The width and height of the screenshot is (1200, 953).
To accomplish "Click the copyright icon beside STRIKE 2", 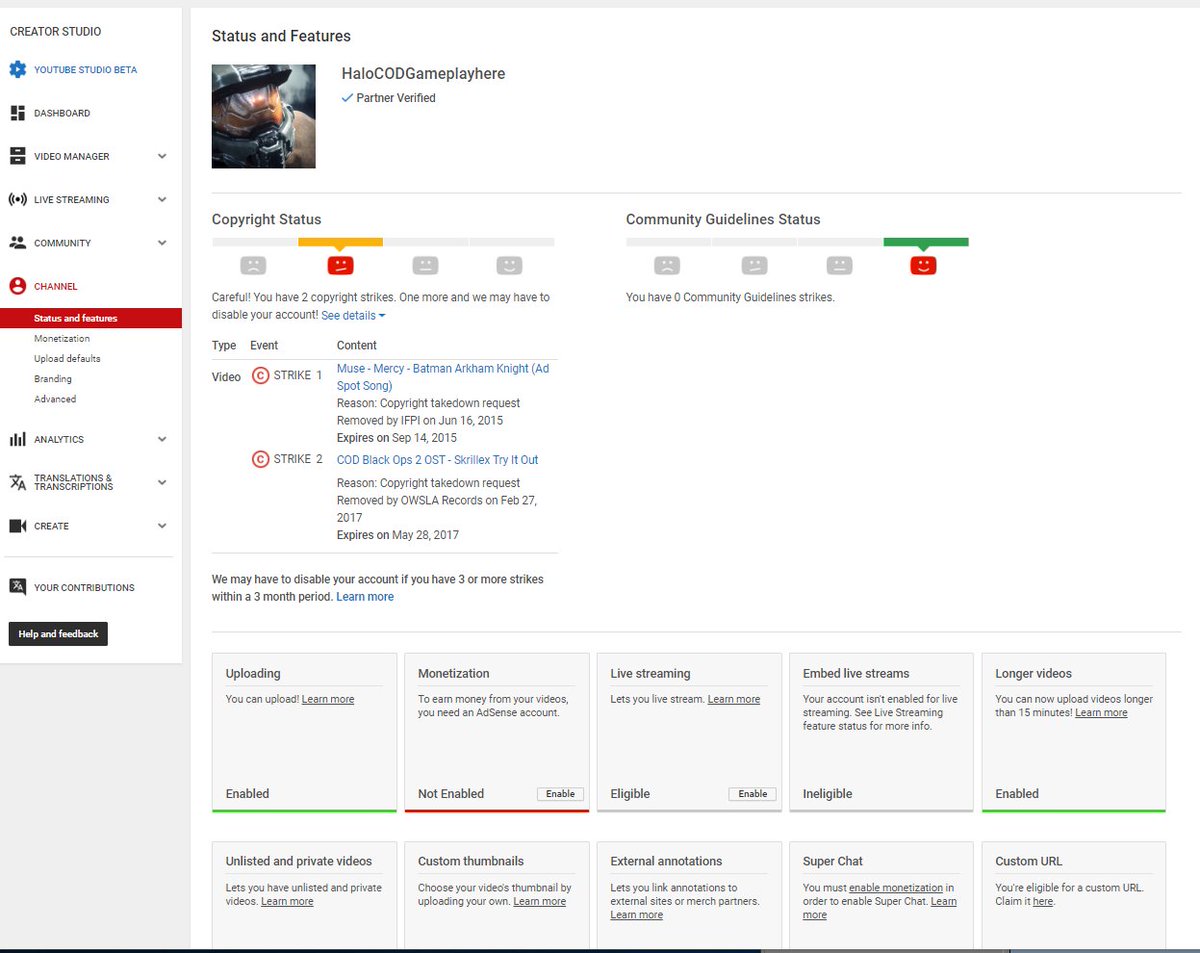I will 260,459.
